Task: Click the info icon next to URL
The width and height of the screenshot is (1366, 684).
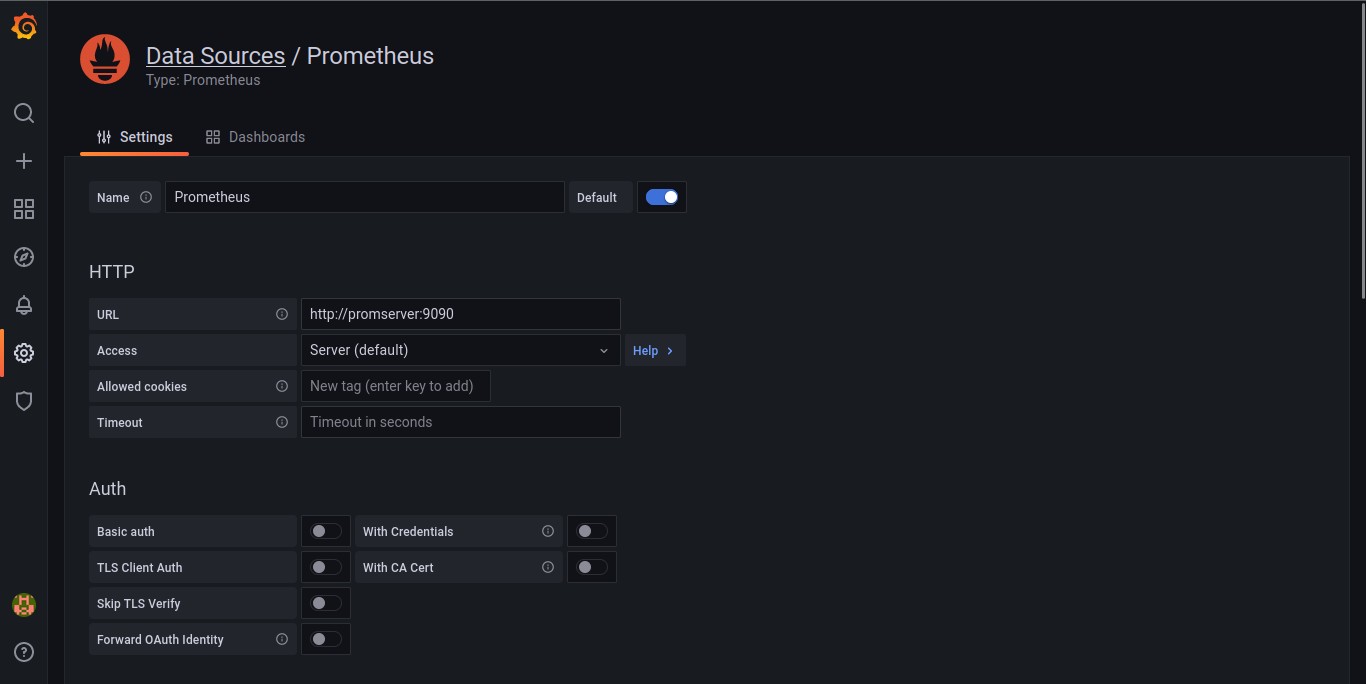Action: (282, 314)
